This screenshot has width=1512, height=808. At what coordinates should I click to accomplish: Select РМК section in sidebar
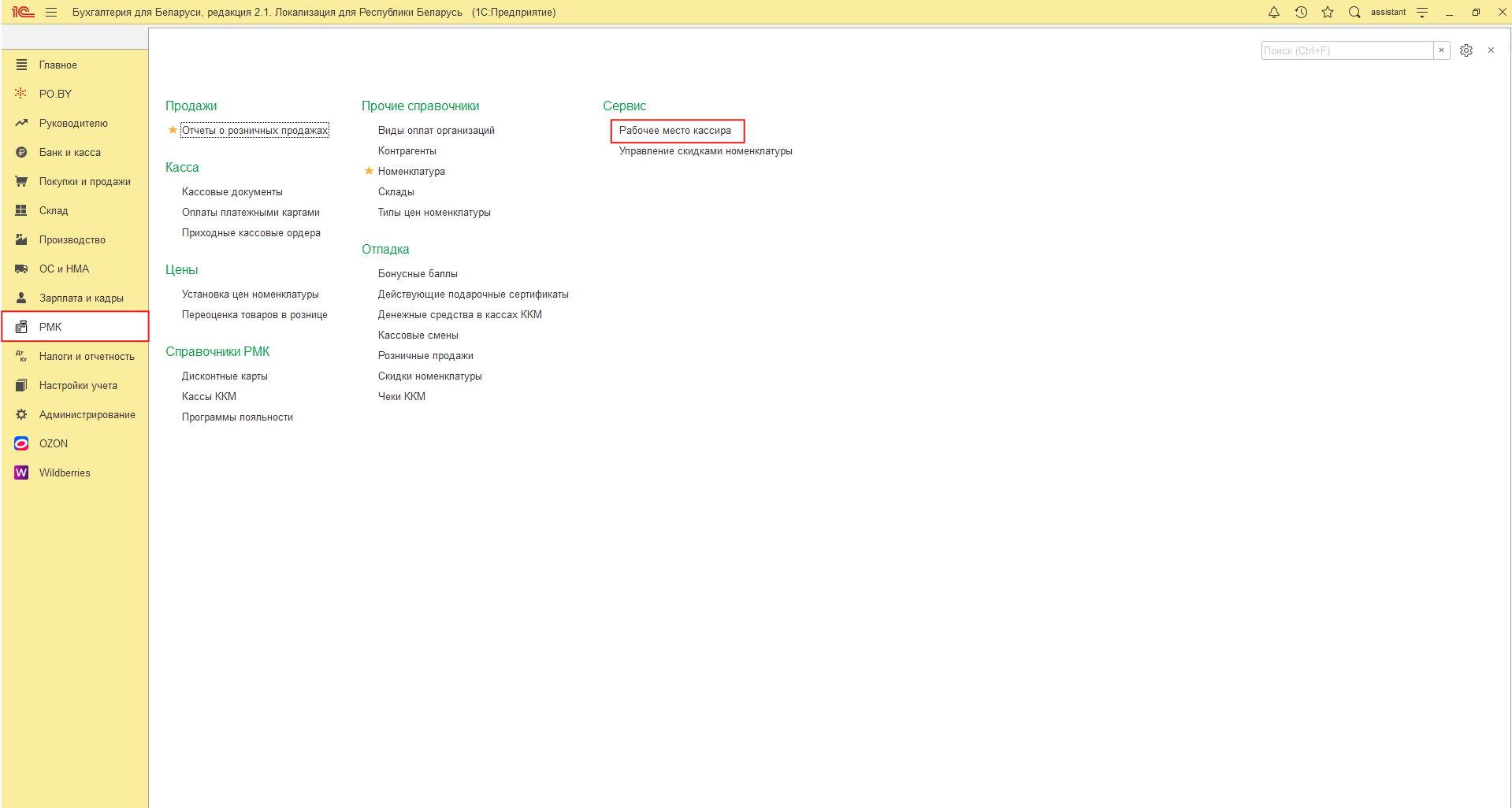[75, 327]
